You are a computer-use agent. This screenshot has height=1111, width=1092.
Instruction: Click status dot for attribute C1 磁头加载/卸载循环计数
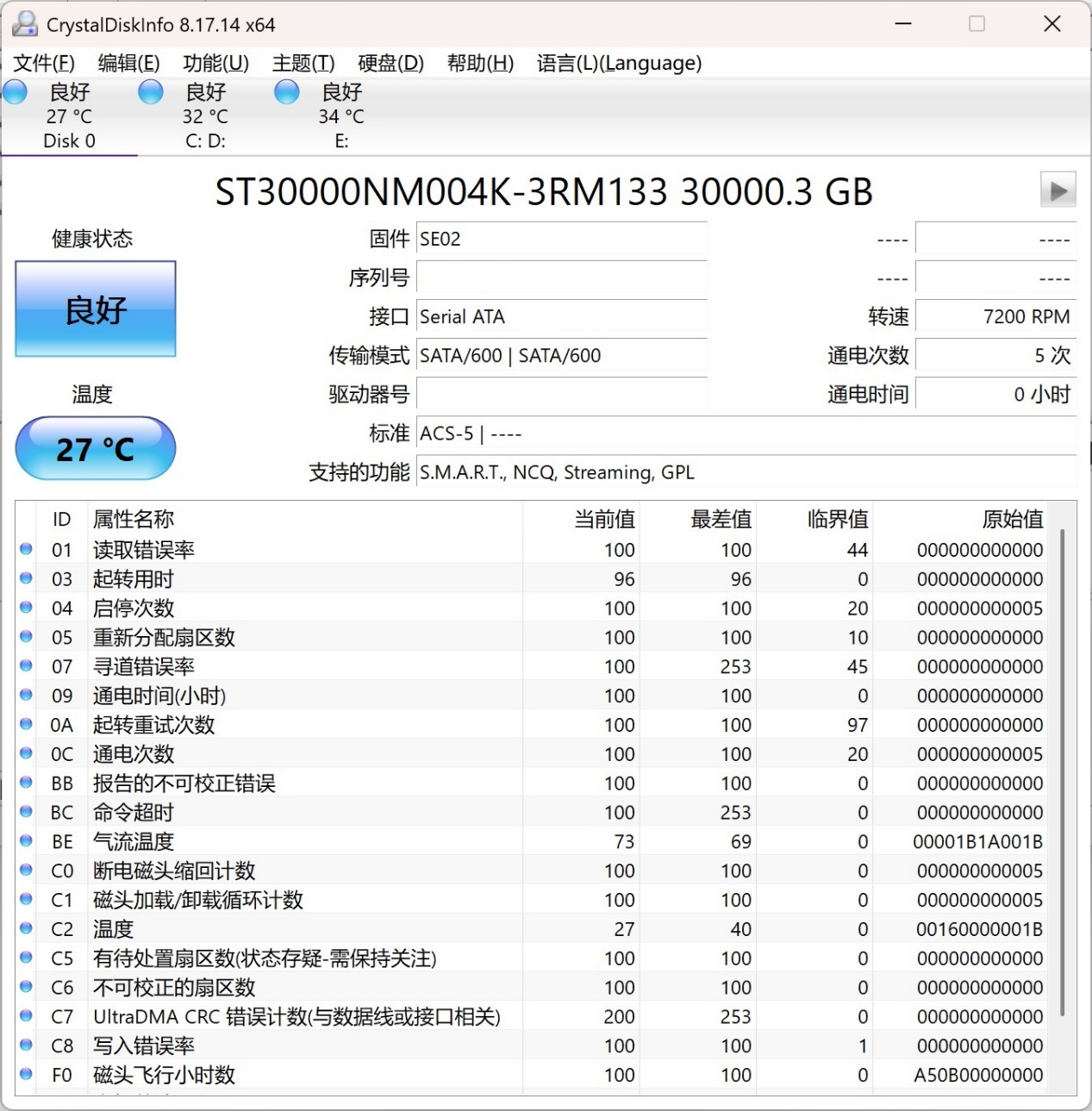pos(26,899)
